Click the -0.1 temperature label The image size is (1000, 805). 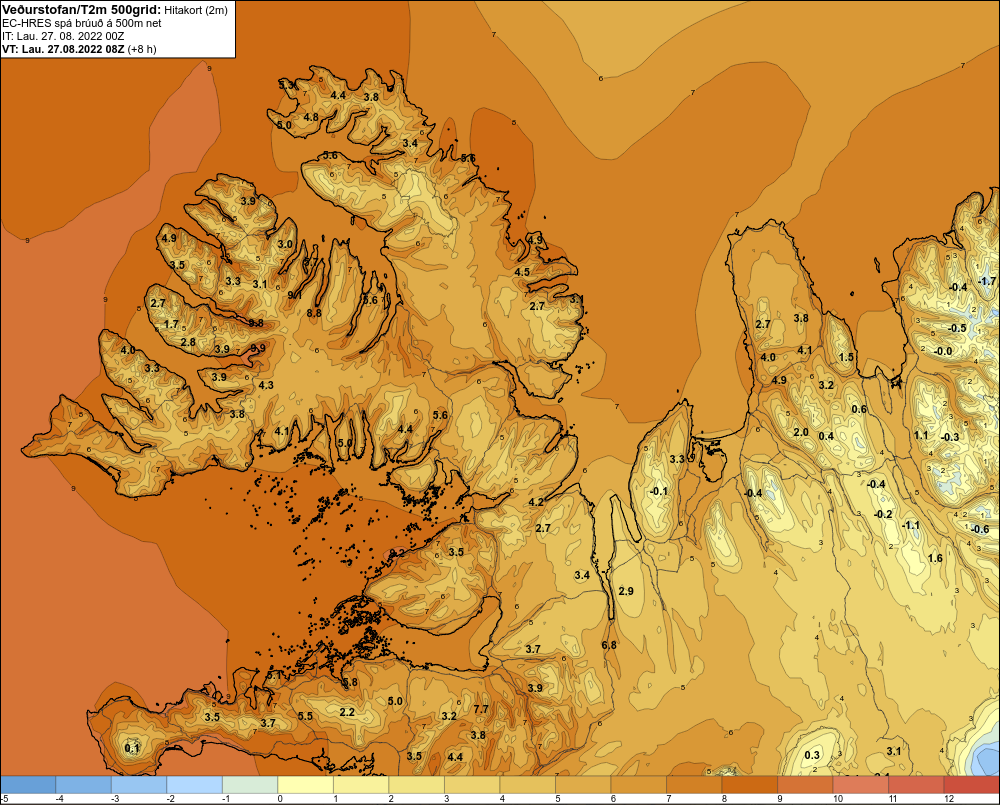(658, 491)
